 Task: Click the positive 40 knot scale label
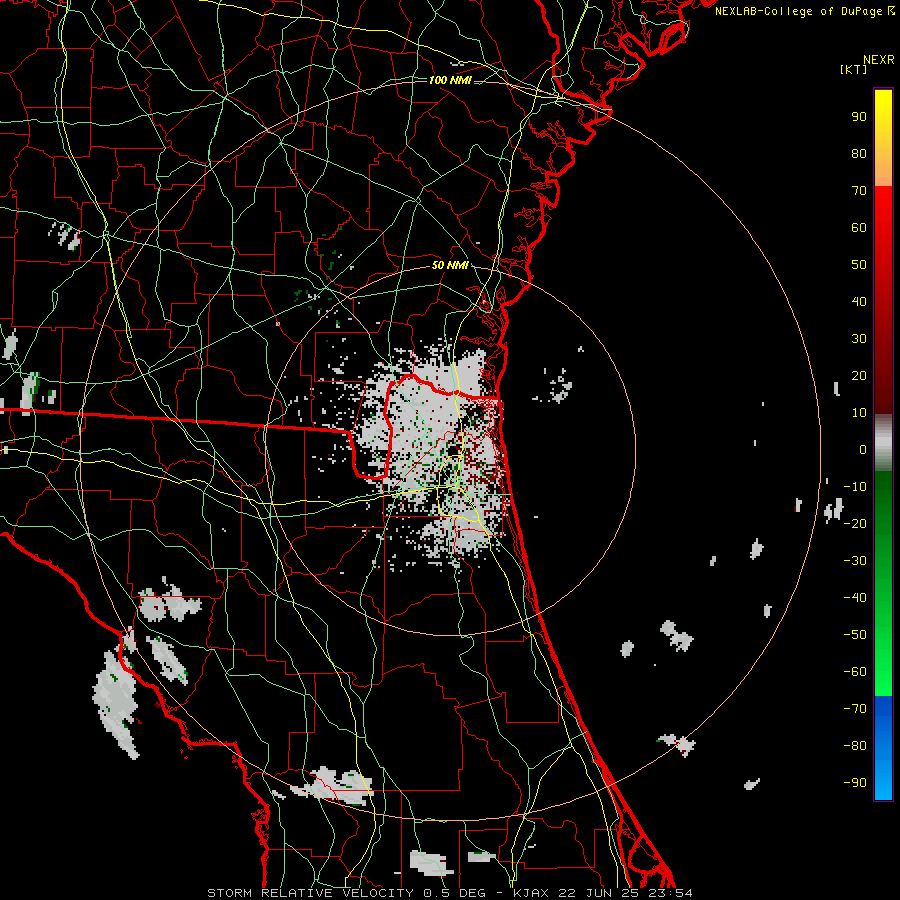pyautogui.click(x=859, y=302)
